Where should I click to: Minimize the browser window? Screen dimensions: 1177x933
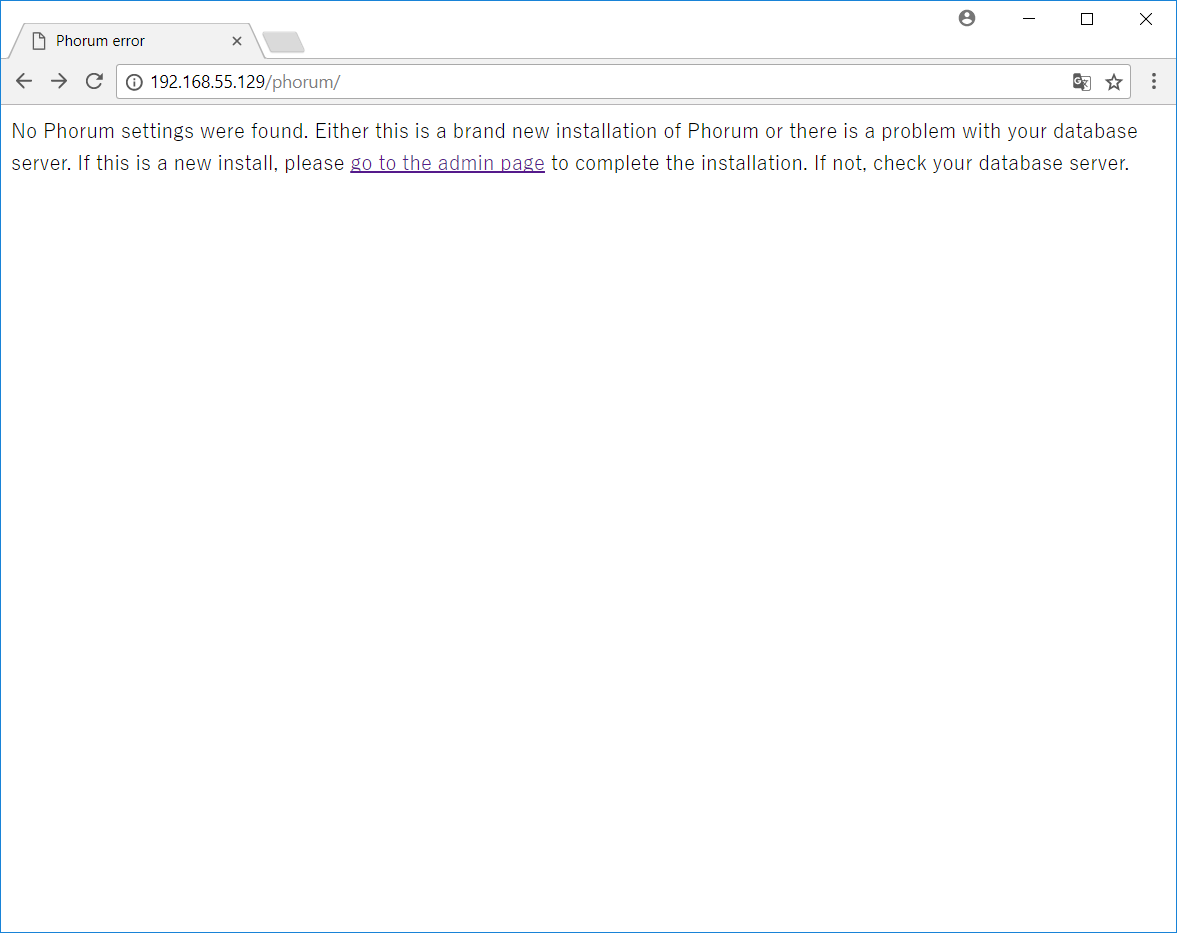[1028, 18]
